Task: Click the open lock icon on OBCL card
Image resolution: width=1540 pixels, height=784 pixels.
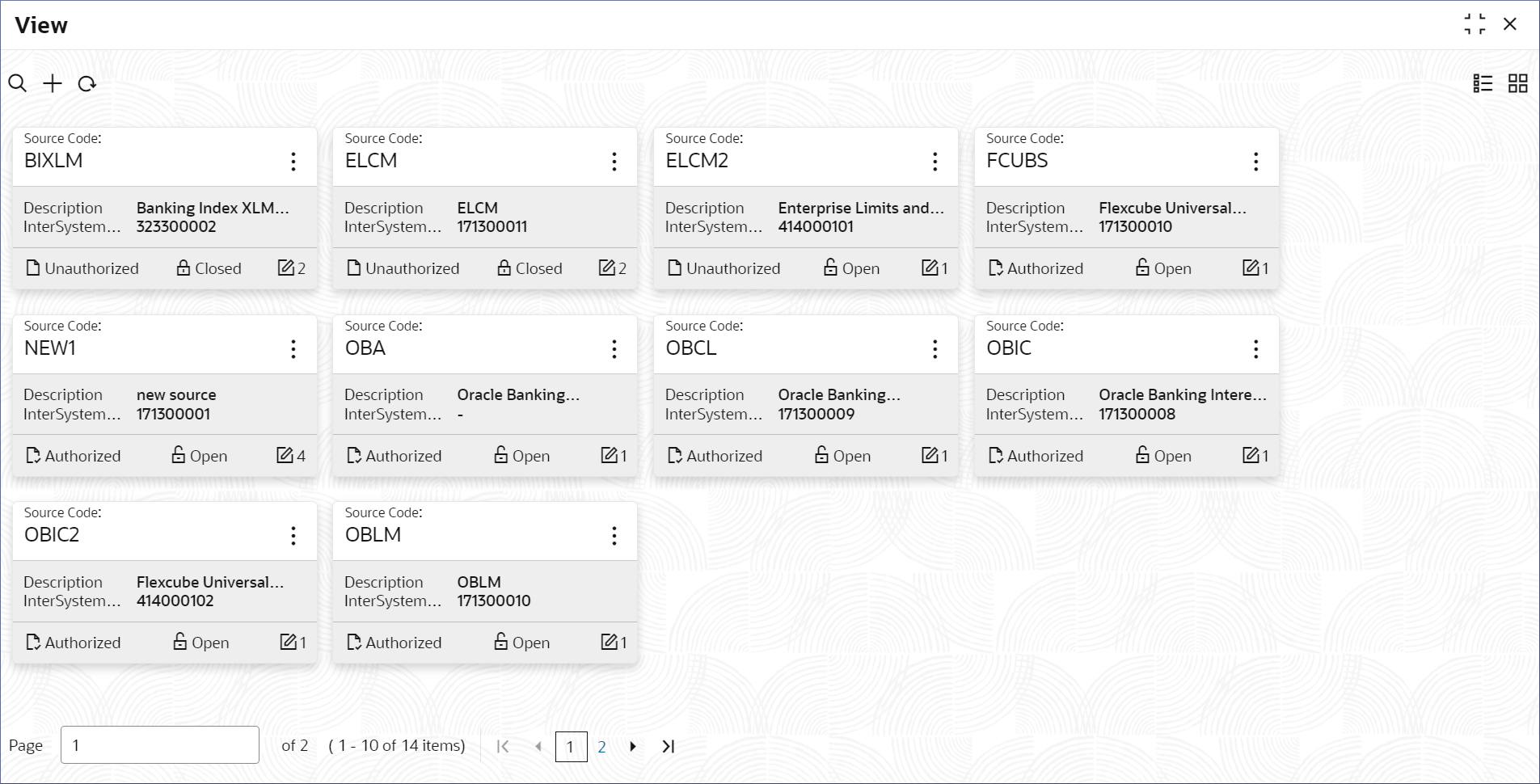Action: click(821, 454)
